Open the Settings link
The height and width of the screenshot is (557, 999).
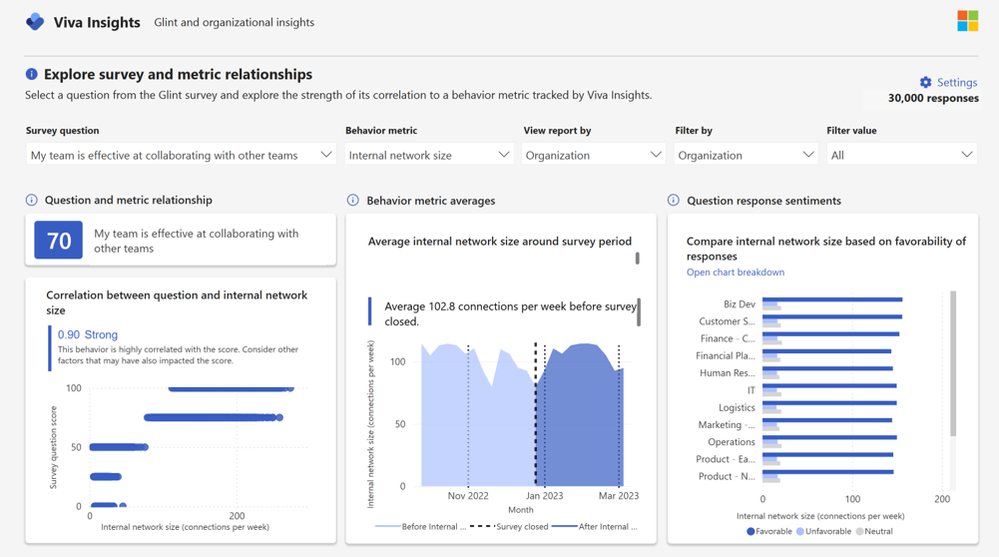pyautogui.click(x=957, y=82)
